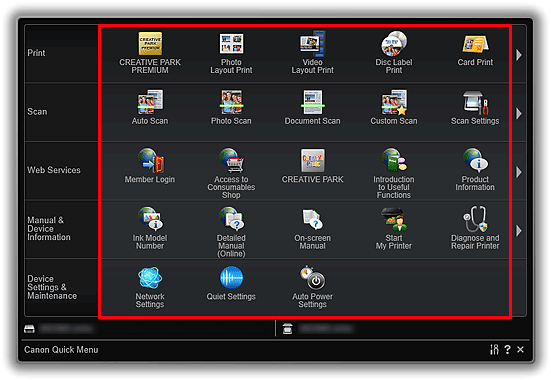Expand Scan row with right arrow
The height and width of the screenshot is (380, 551).
coord(519,114)
